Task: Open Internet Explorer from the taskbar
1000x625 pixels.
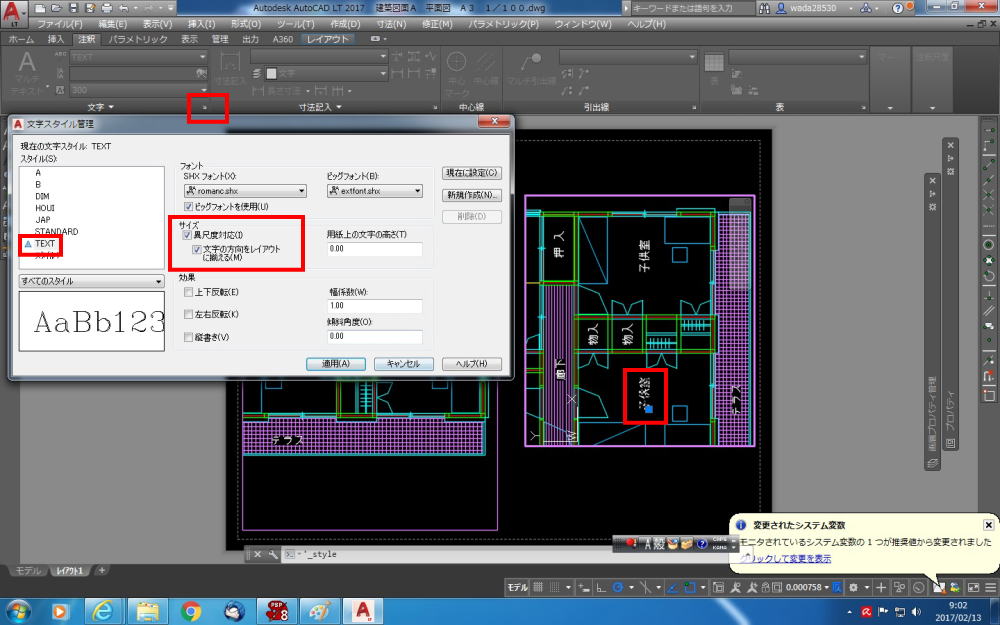Action: 103,611
